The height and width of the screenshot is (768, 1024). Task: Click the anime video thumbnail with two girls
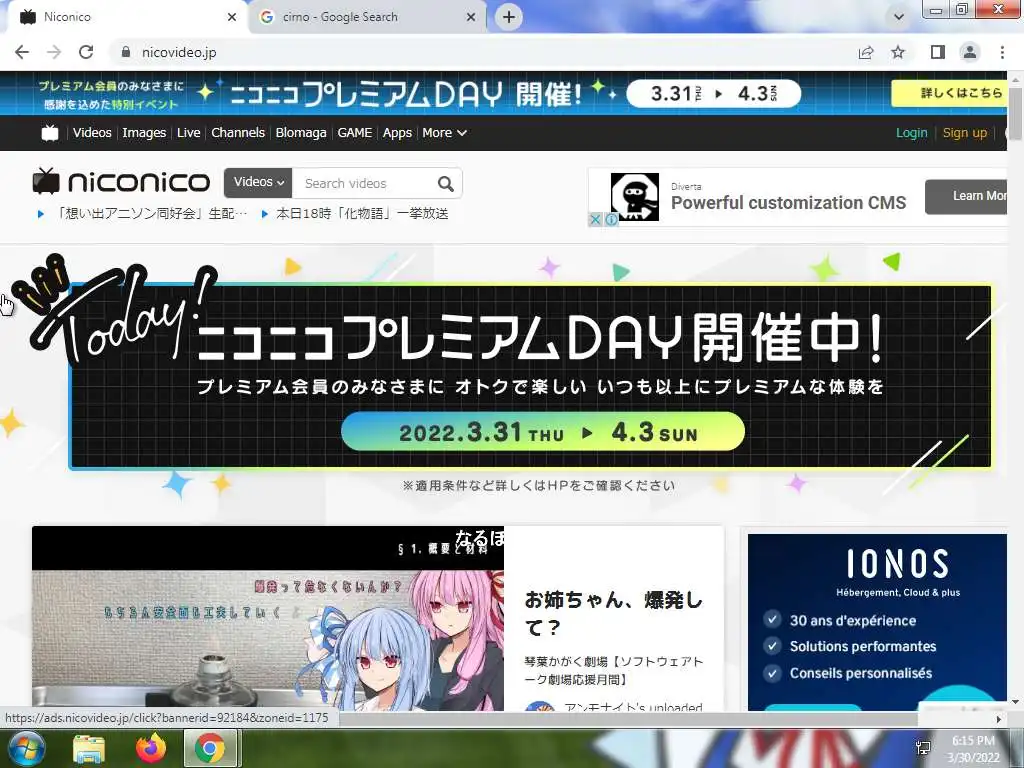point(268,618)
